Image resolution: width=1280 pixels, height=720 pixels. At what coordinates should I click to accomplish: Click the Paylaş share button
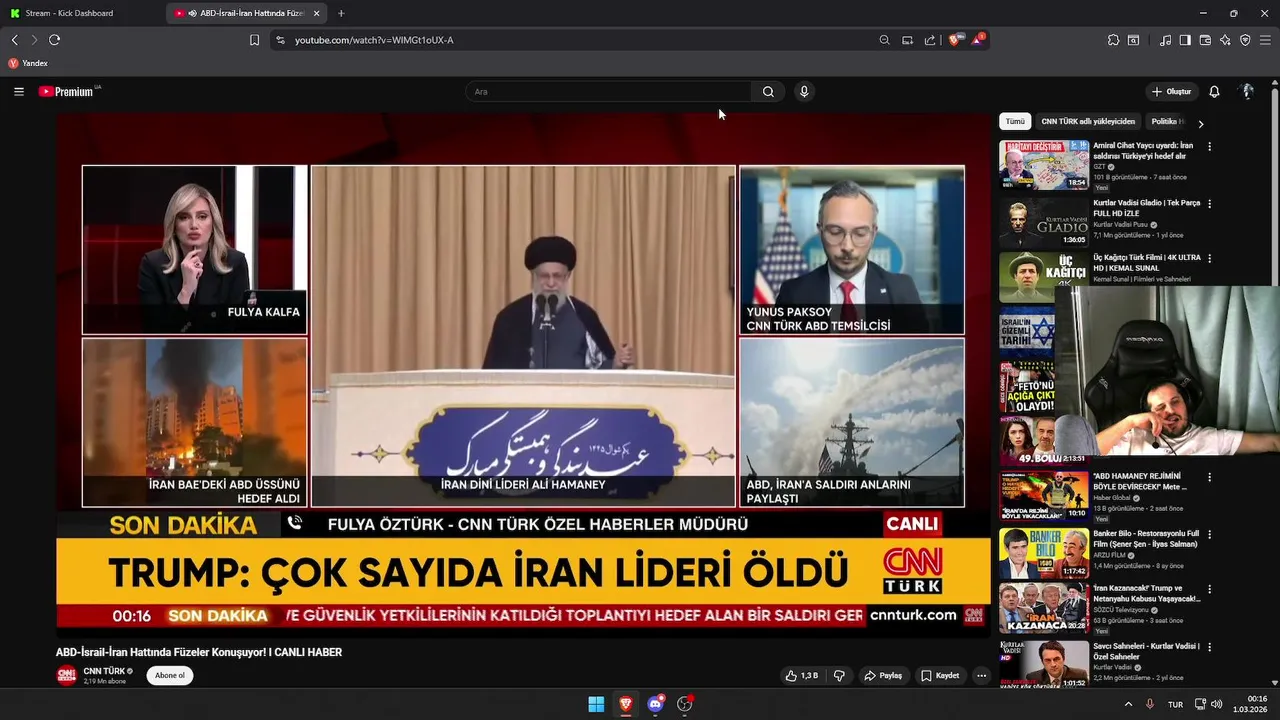[883, 676]
